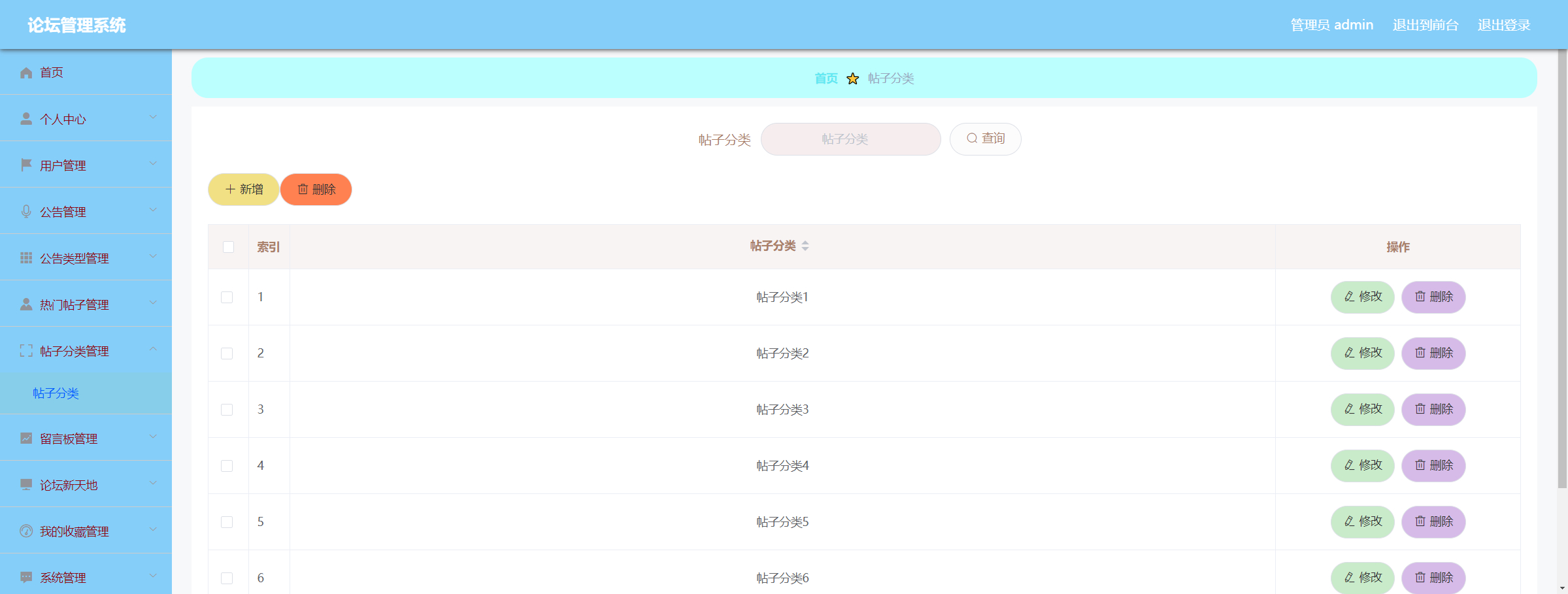Viewport: 1568px width, 594px height.
Task: Click the 退出到前台 link
Action: pos(1426,25)
